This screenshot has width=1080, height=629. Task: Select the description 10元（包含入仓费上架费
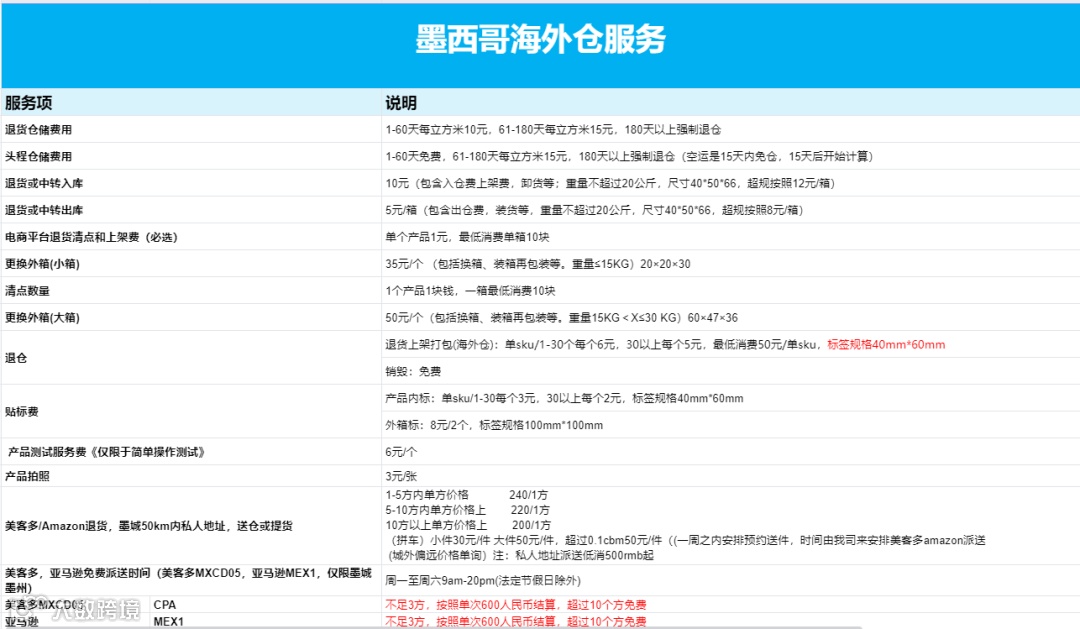point(610,183)
